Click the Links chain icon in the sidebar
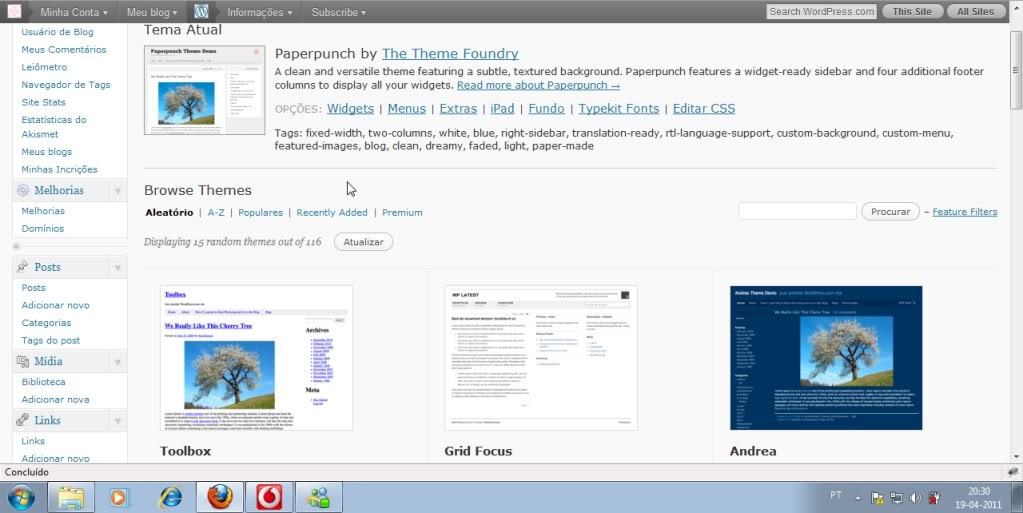 click(21, 420)
